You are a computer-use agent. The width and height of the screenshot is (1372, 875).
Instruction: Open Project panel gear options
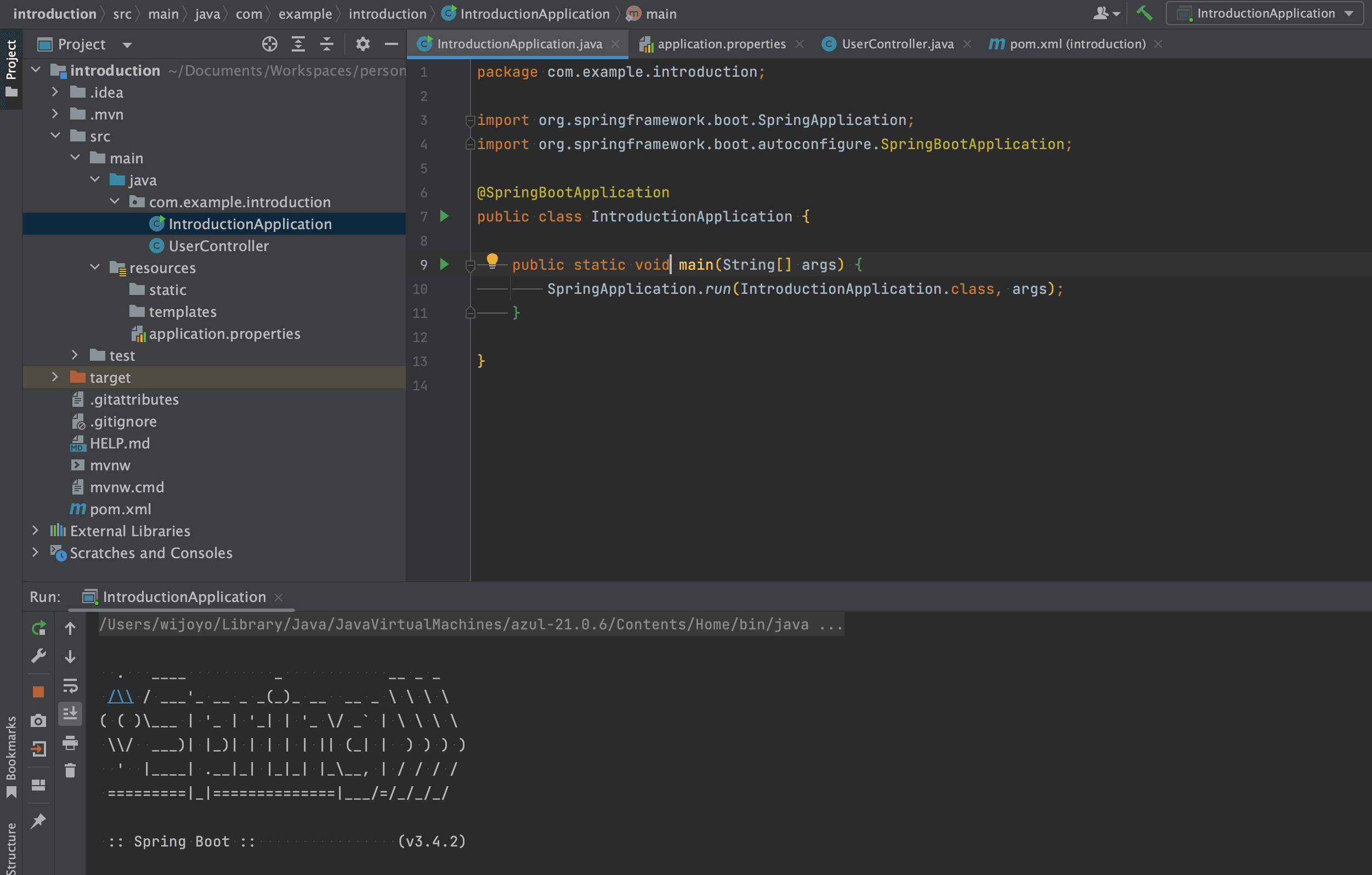pyautogui.click(x=362, y=44)
